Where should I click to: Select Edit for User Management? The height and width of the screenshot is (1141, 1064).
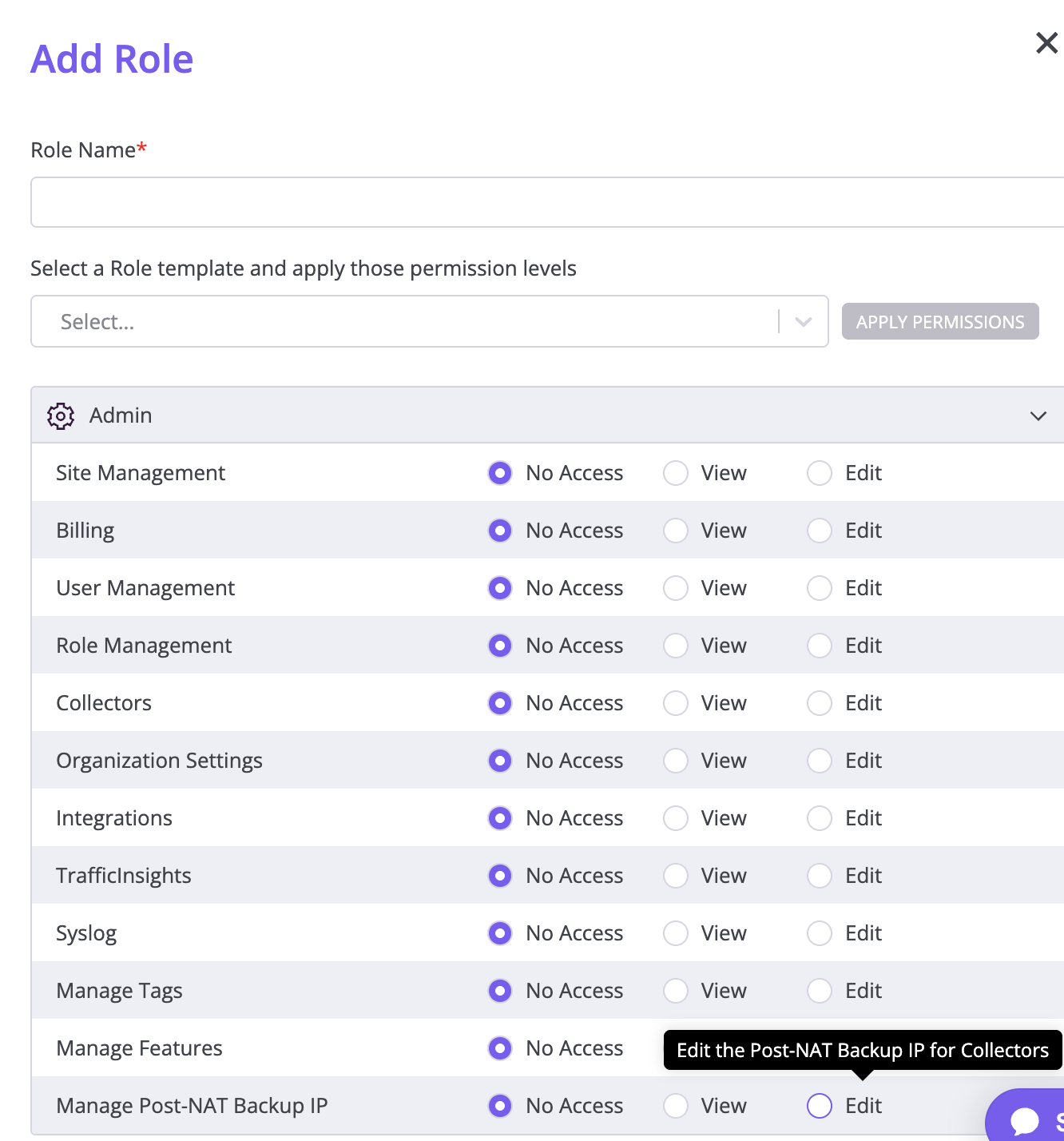[820, 588]
